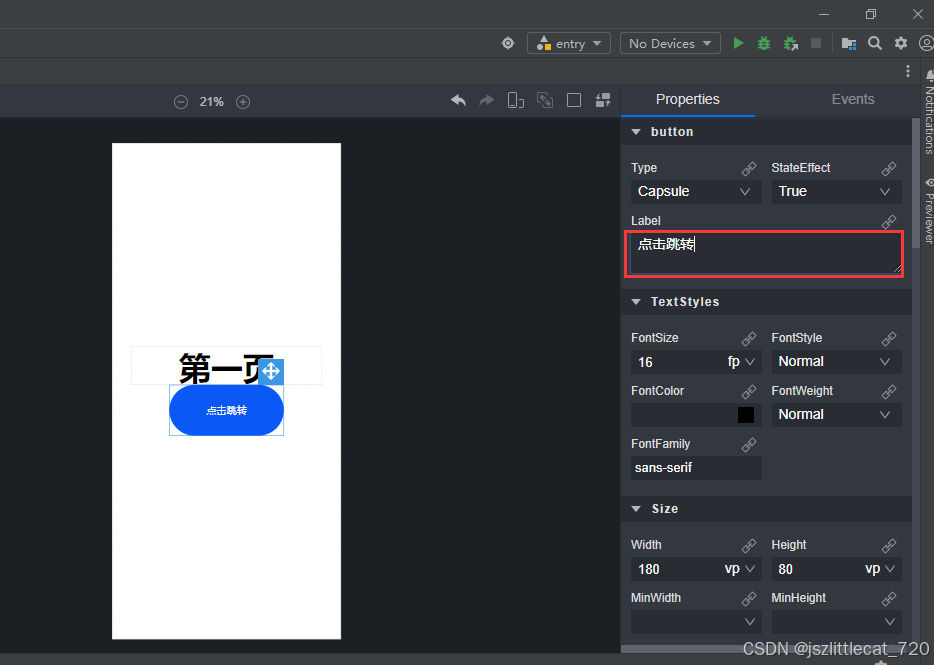Open the search magnifier icon
934x665 pixels.
tap(875, 43)
